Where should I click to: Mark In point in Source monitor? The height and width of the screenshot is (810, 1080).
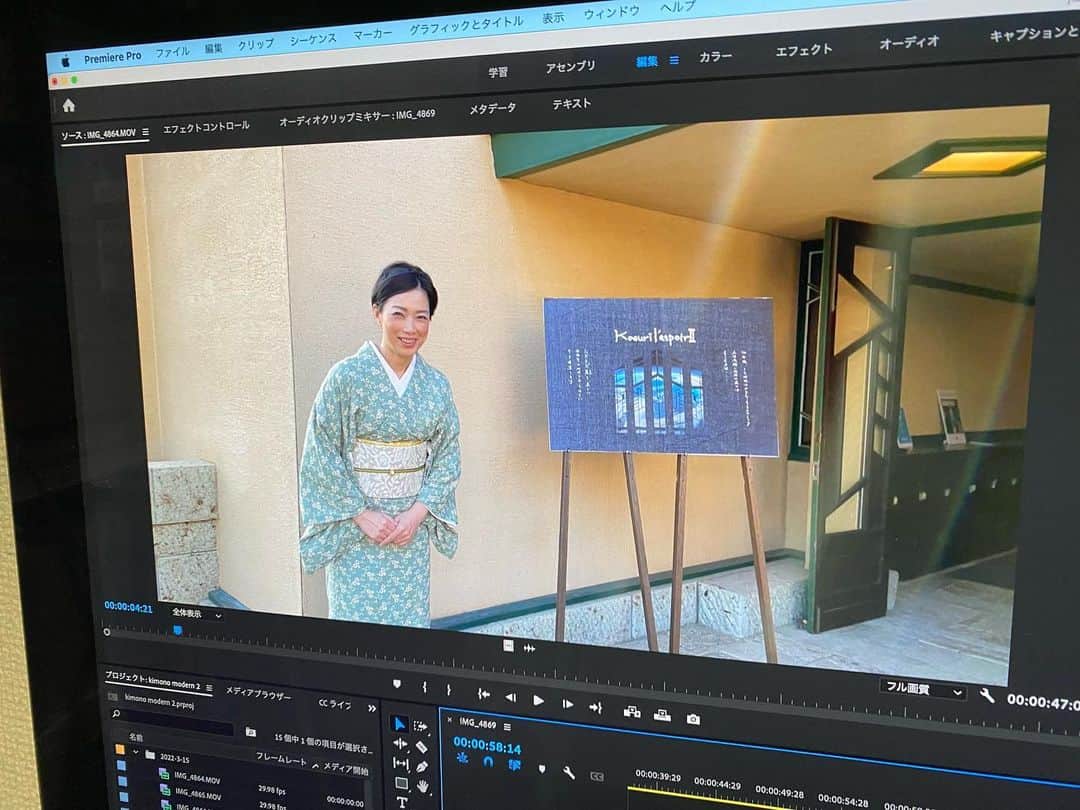[424, 687]
